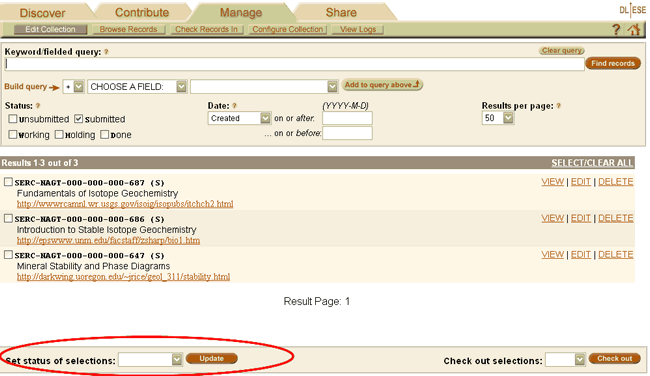The image size is (650, 376).
Task: Open help tip beside Keyword/fielded query
Action: (106, 52)
